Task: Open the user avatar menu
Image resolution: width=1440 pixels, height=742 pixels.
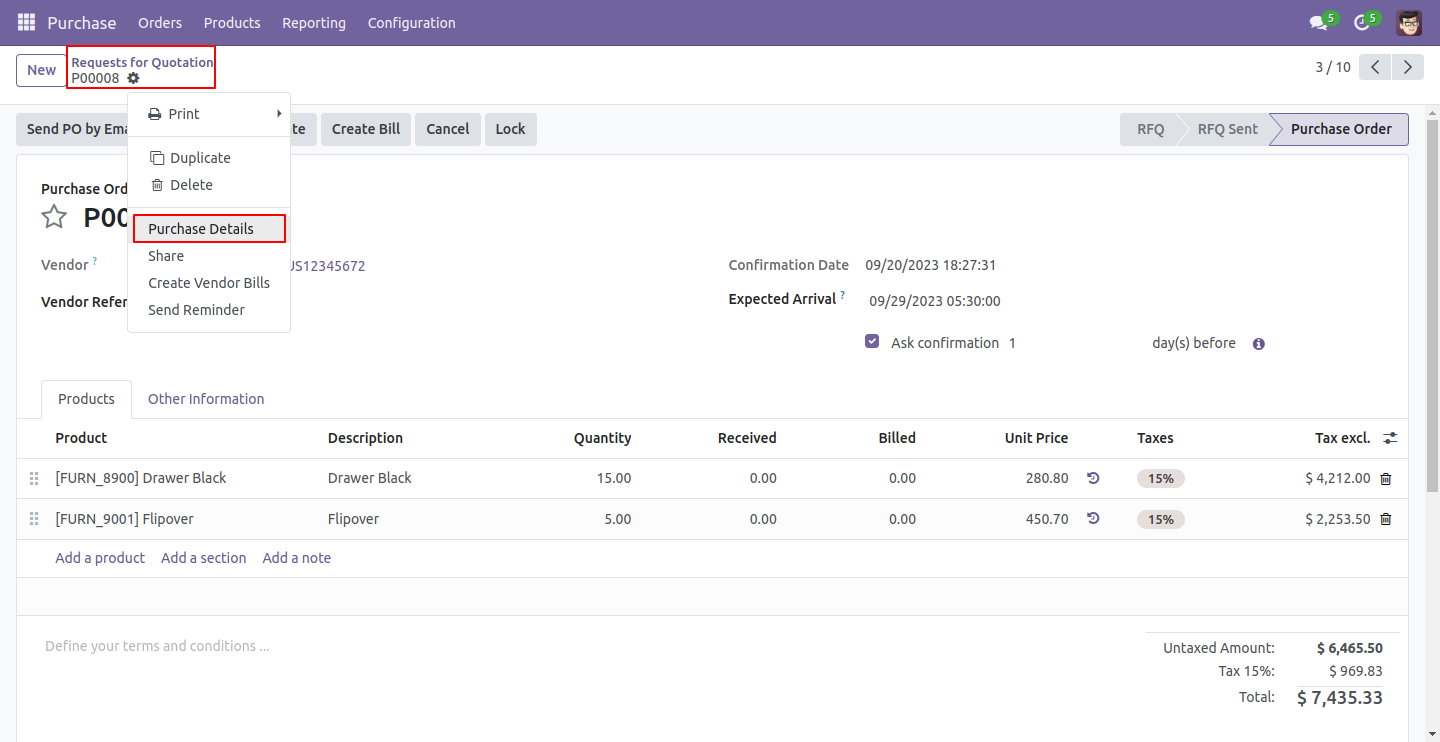Action: 1409,22
